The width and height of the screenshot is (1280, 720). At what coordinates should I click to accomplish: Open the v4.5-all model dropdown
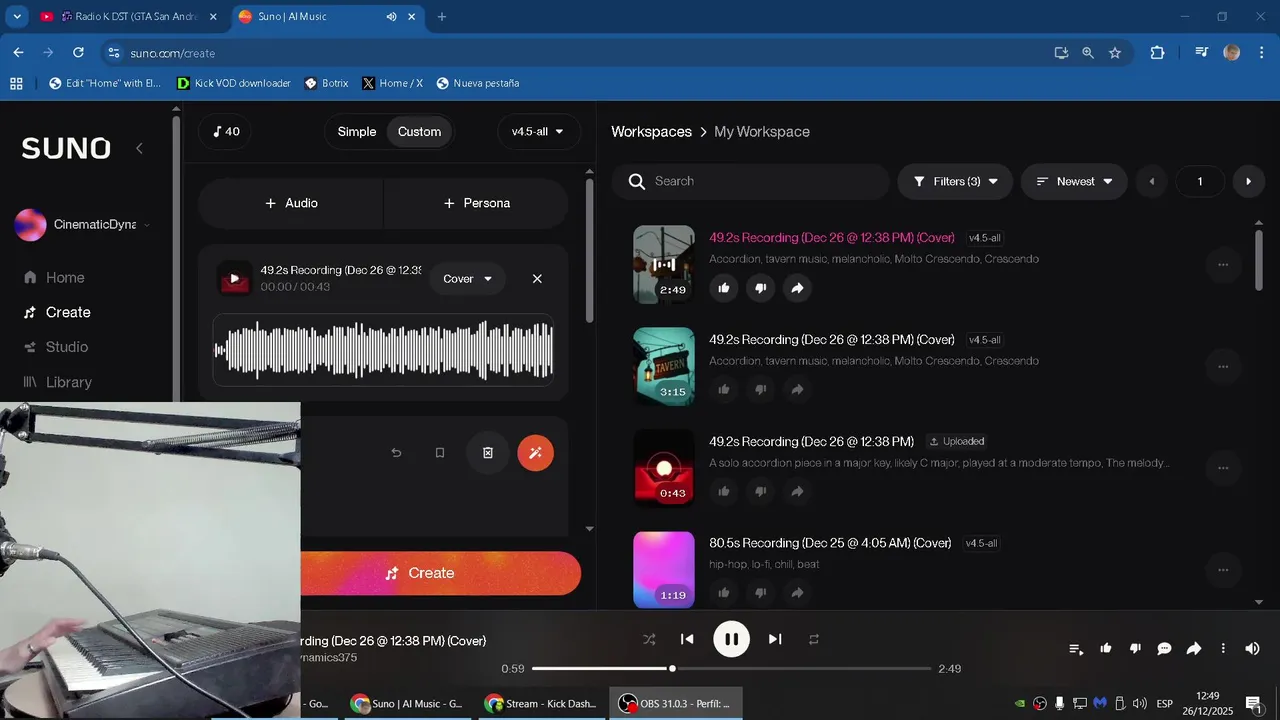538,132
